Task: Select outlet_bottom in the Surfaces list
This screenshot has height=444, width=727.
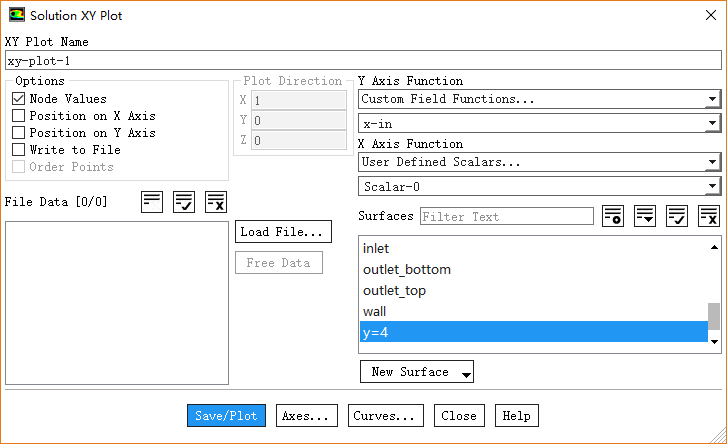Action: 407,269
